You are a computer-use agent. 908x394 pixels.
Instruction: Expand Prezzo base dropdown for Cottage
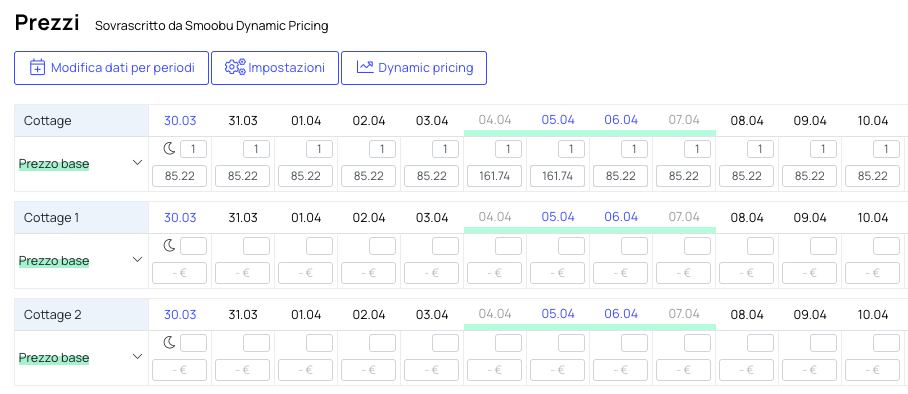tap(137, 163)
